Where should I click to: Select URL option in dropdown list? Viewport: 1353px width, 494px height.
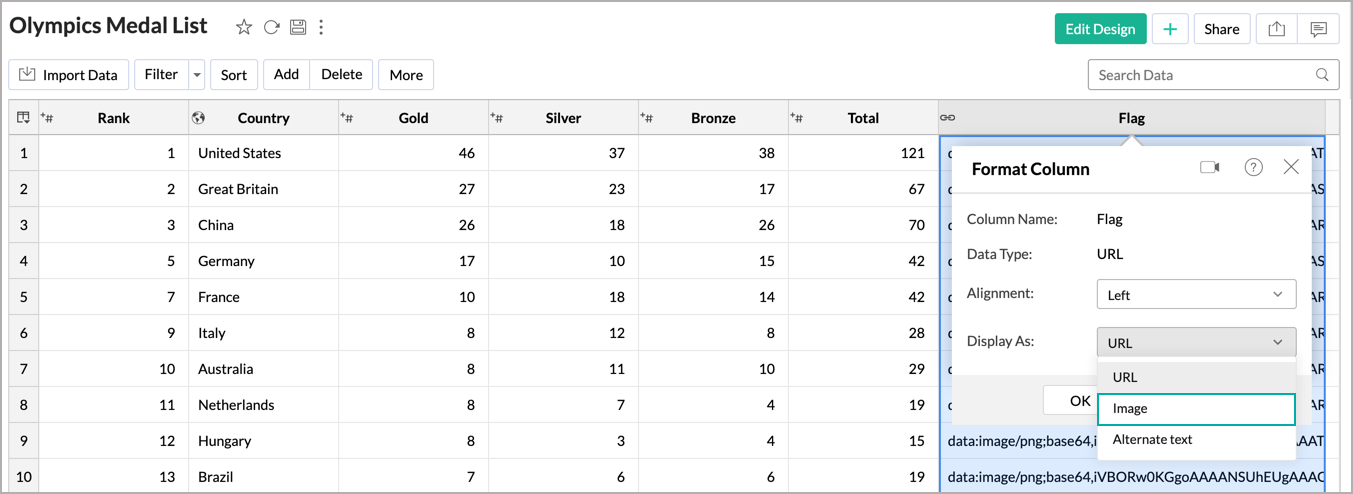1196,378
